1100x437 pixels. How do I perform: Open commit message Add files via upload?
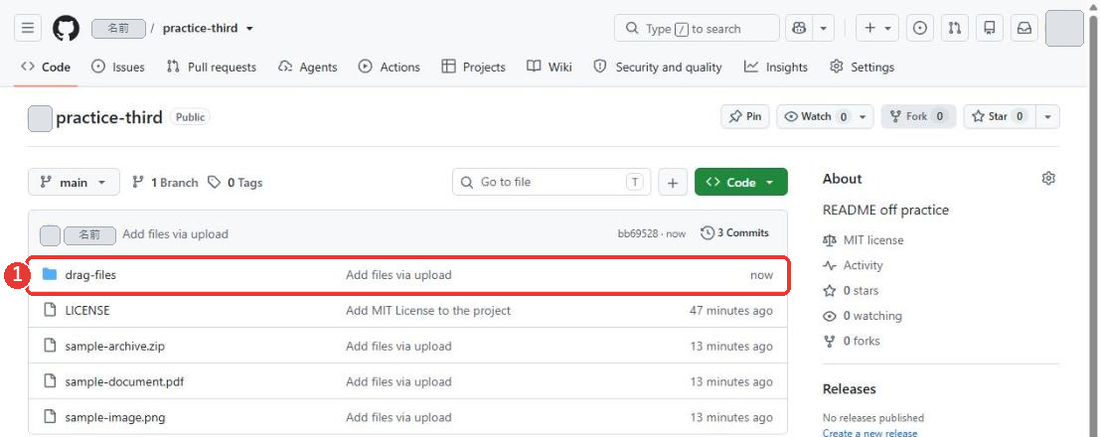tap(175, 234)
